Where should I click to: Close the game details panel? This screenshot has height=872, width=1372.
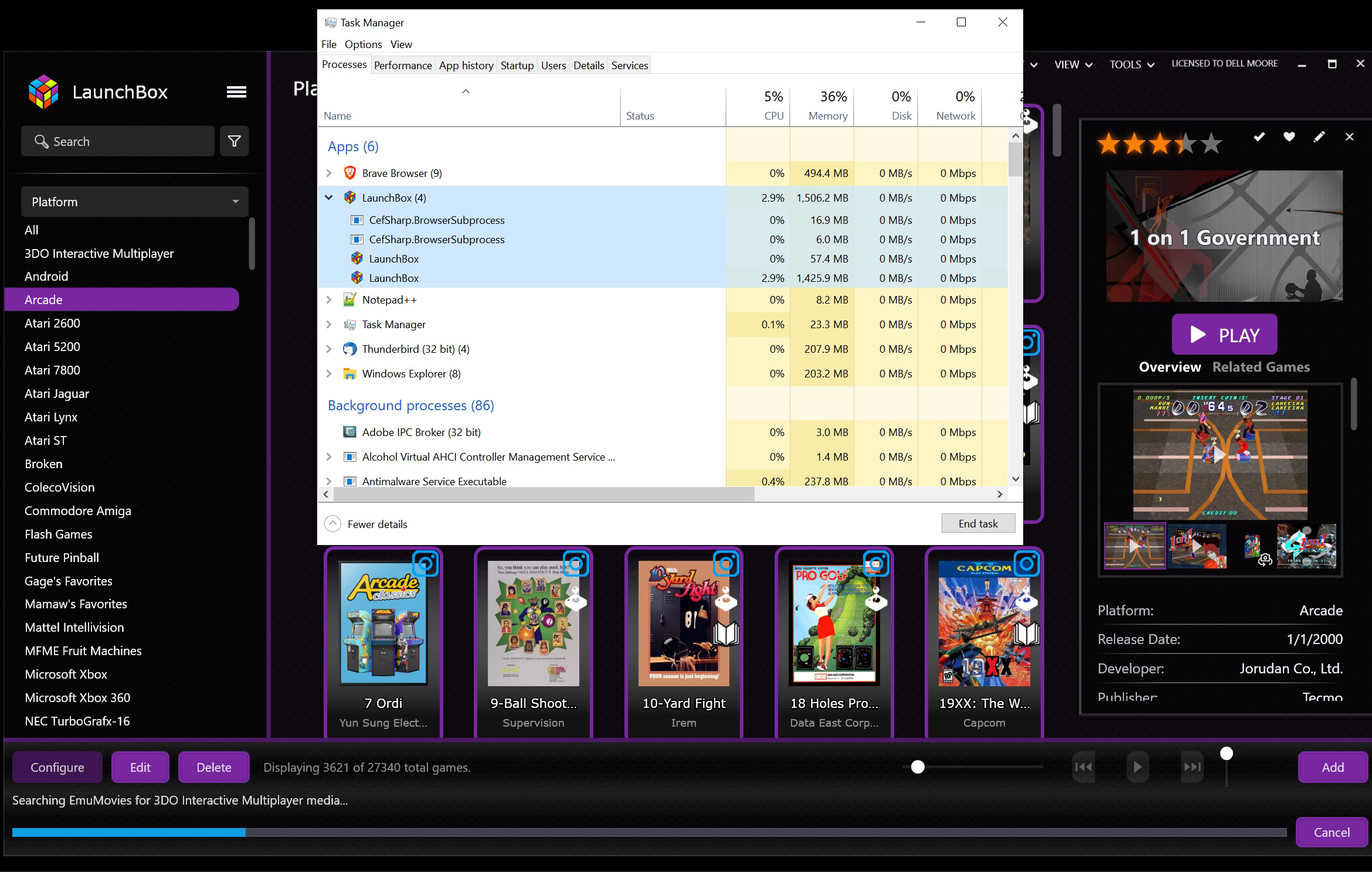pos(1350,137)
